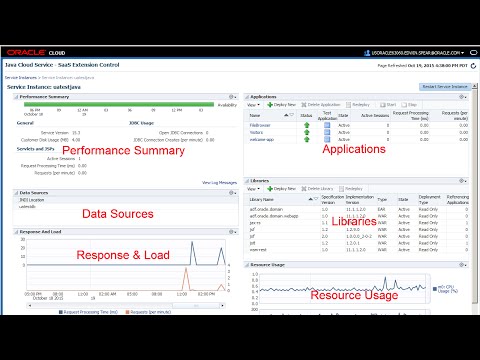Open Resource Usage gear options
This screenshot has height=360, width=480.
(x=463, y=265)
